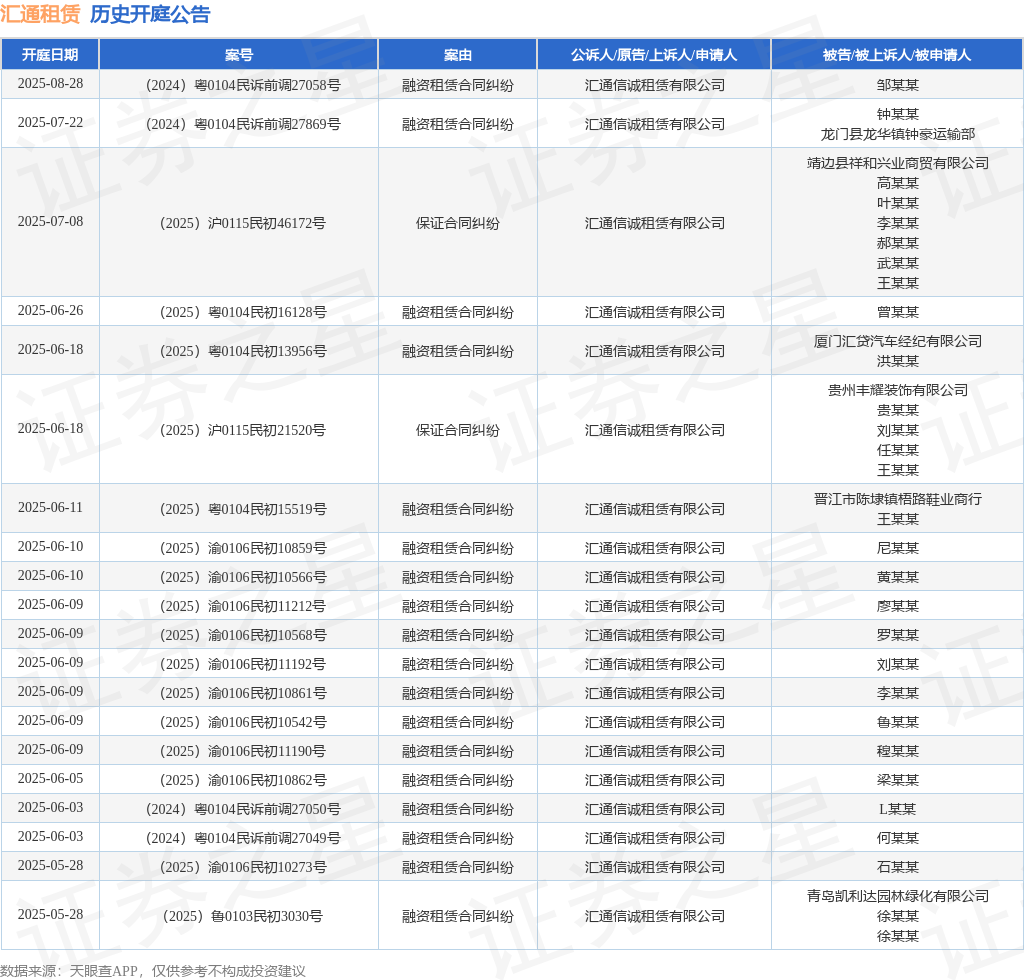Click defendant 贵州丰耀装饰有限公司
1024x980 pixels.
pos(898,390)
